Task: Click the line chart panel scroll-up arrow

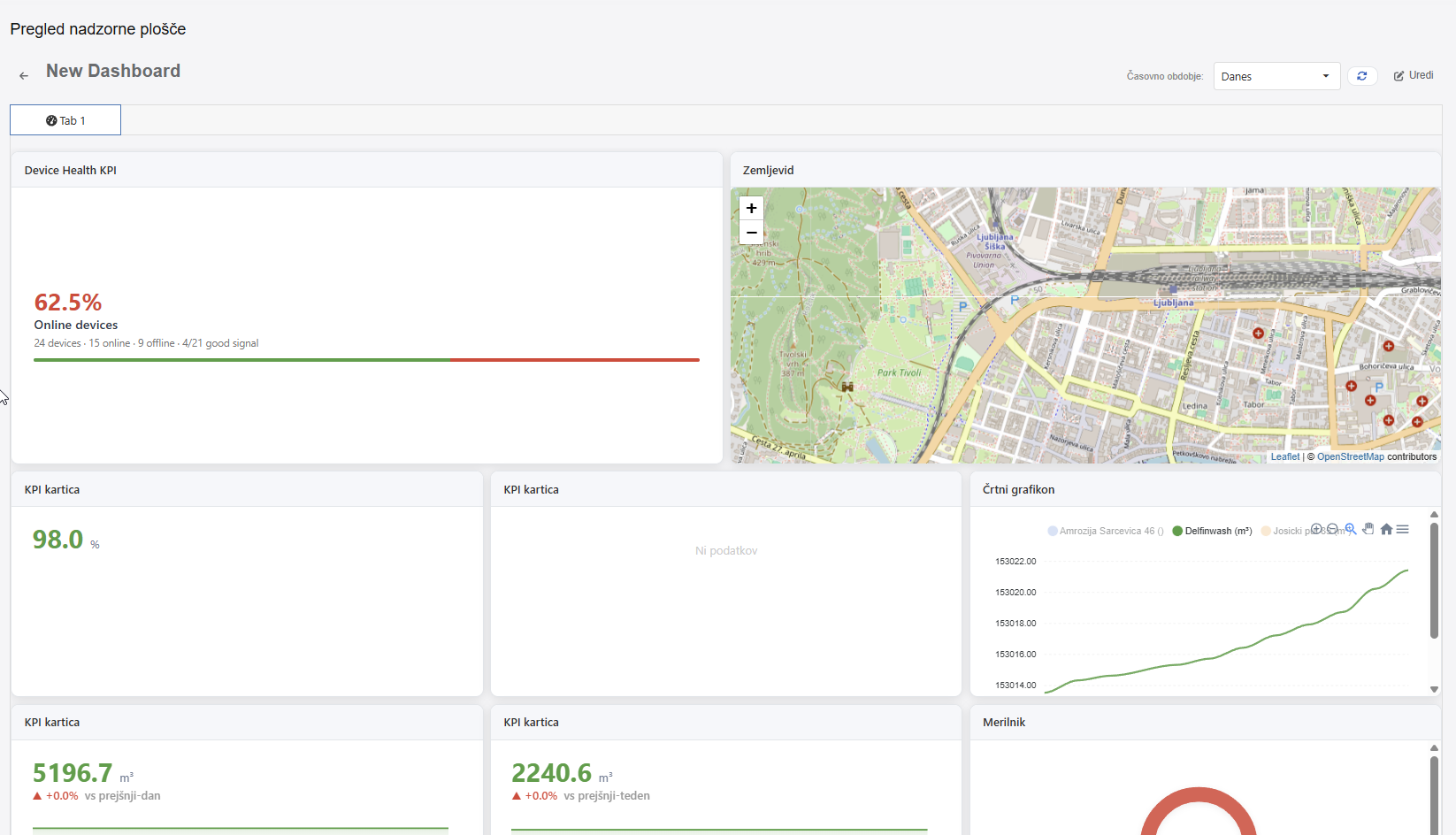Action: [x=1434, y=514]
